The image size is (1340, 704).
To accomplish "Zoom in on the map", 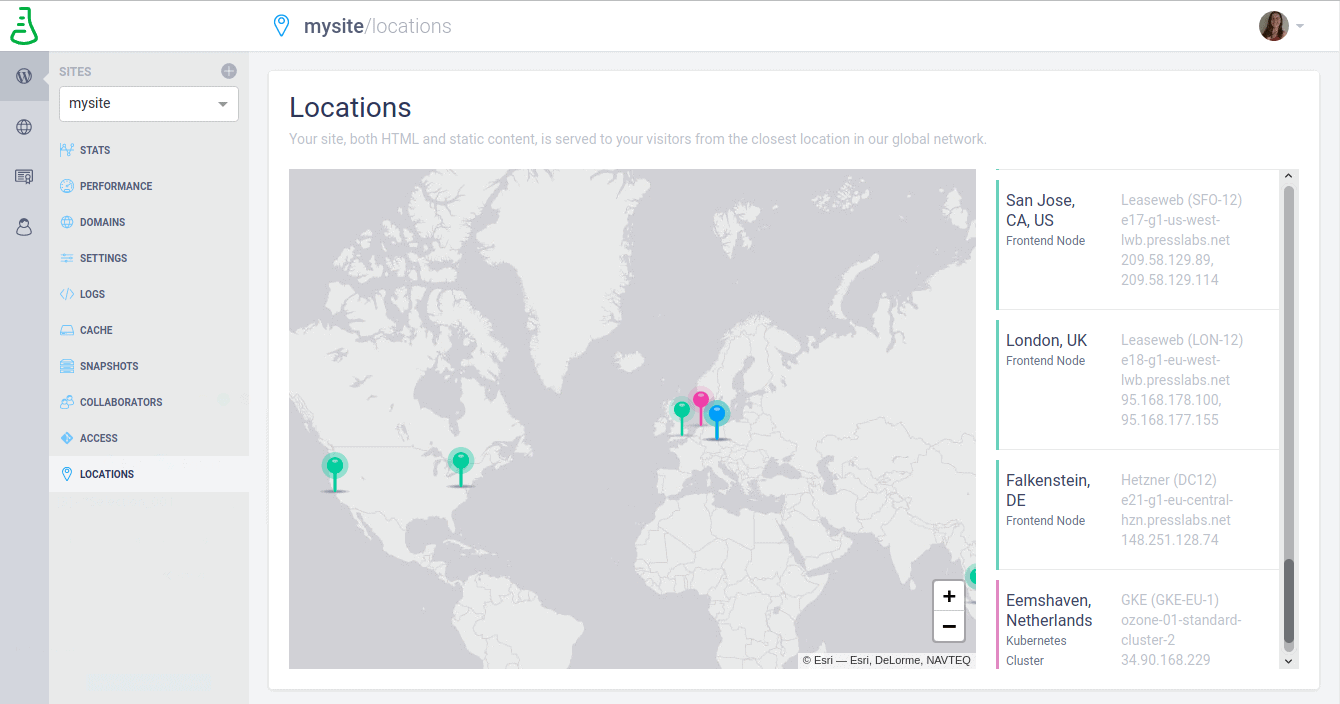I will [949, 596].
